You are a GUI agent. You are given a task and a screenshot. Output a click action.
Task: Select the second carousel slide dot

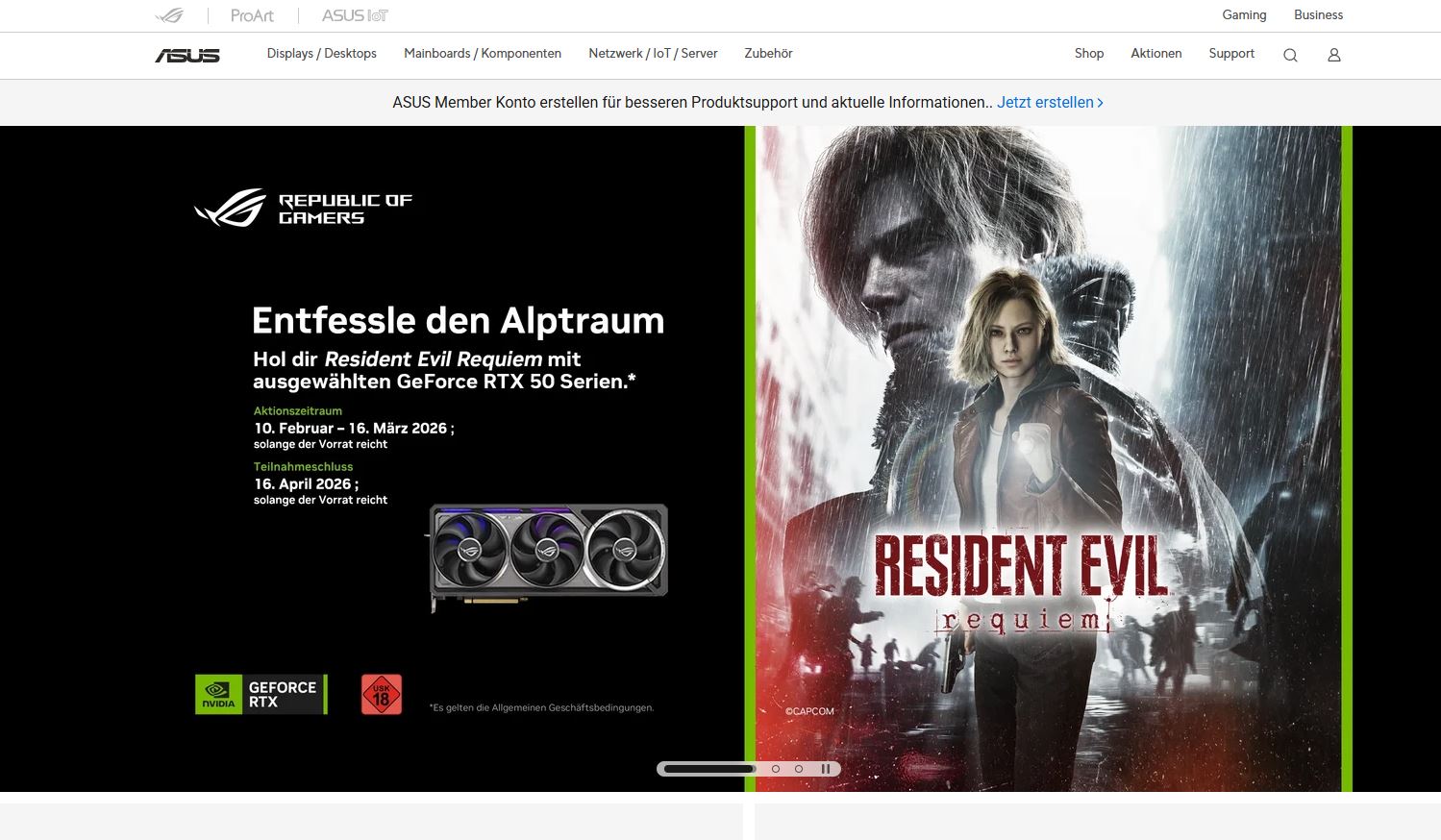click(774, 768)
